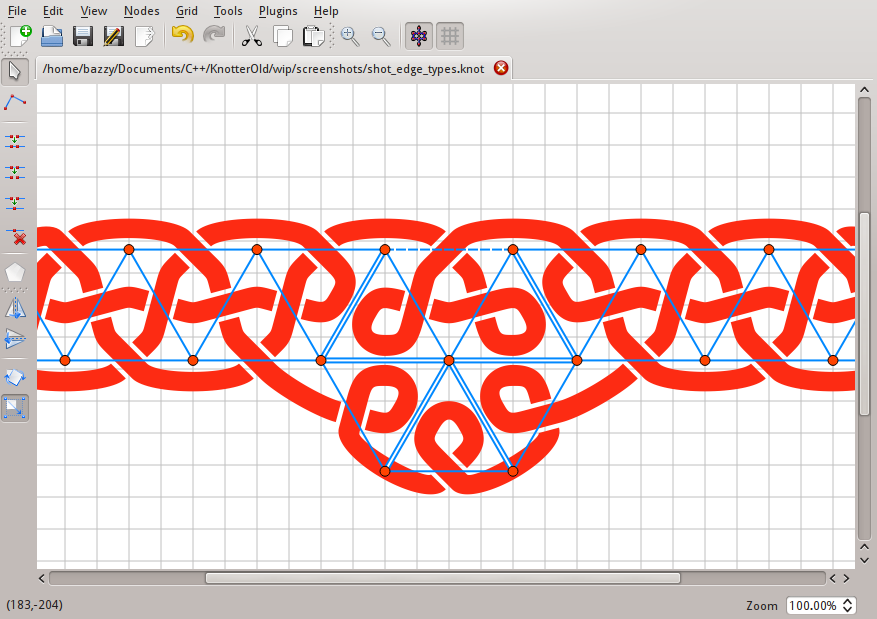877x619 pixels.
Task: Open the File menu
Action: (17, 11)
